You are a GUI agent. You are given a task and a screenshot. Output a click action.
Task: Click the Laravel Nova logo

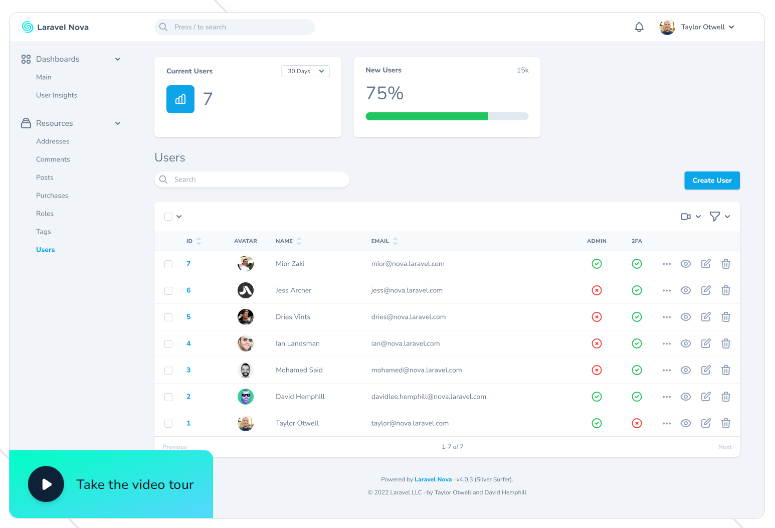coord(55,27)
